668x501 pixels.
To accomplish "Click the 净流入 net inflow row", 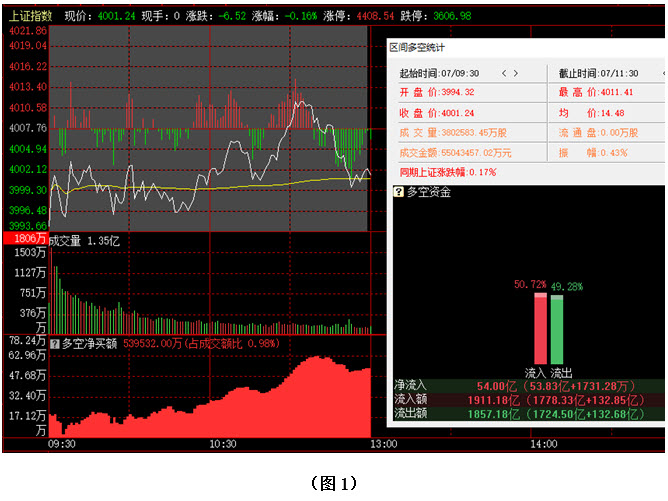I will pyautogui.click(x=530, y=384).
